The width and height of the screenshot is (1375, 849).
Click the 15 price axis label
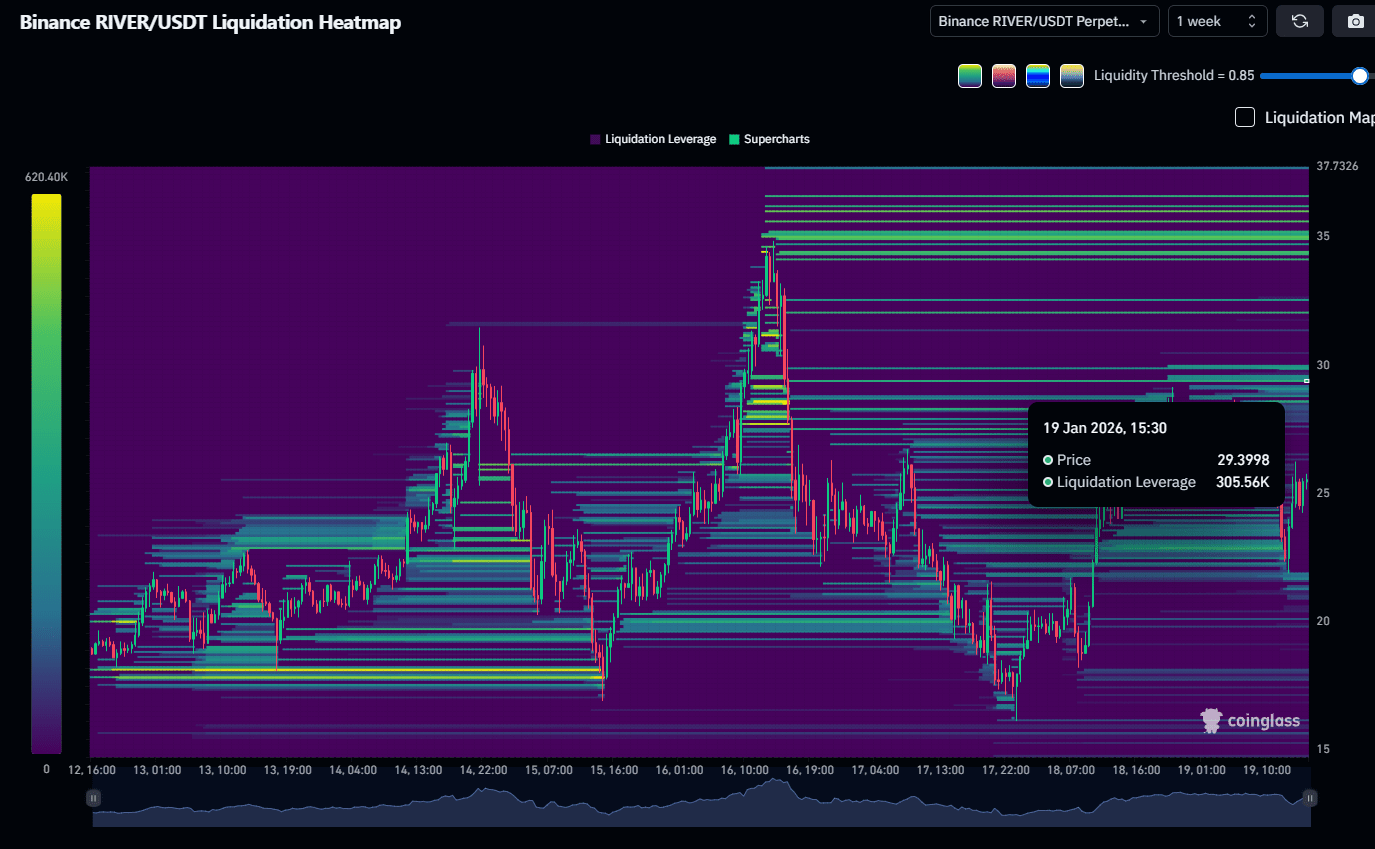coord(1323,749)
